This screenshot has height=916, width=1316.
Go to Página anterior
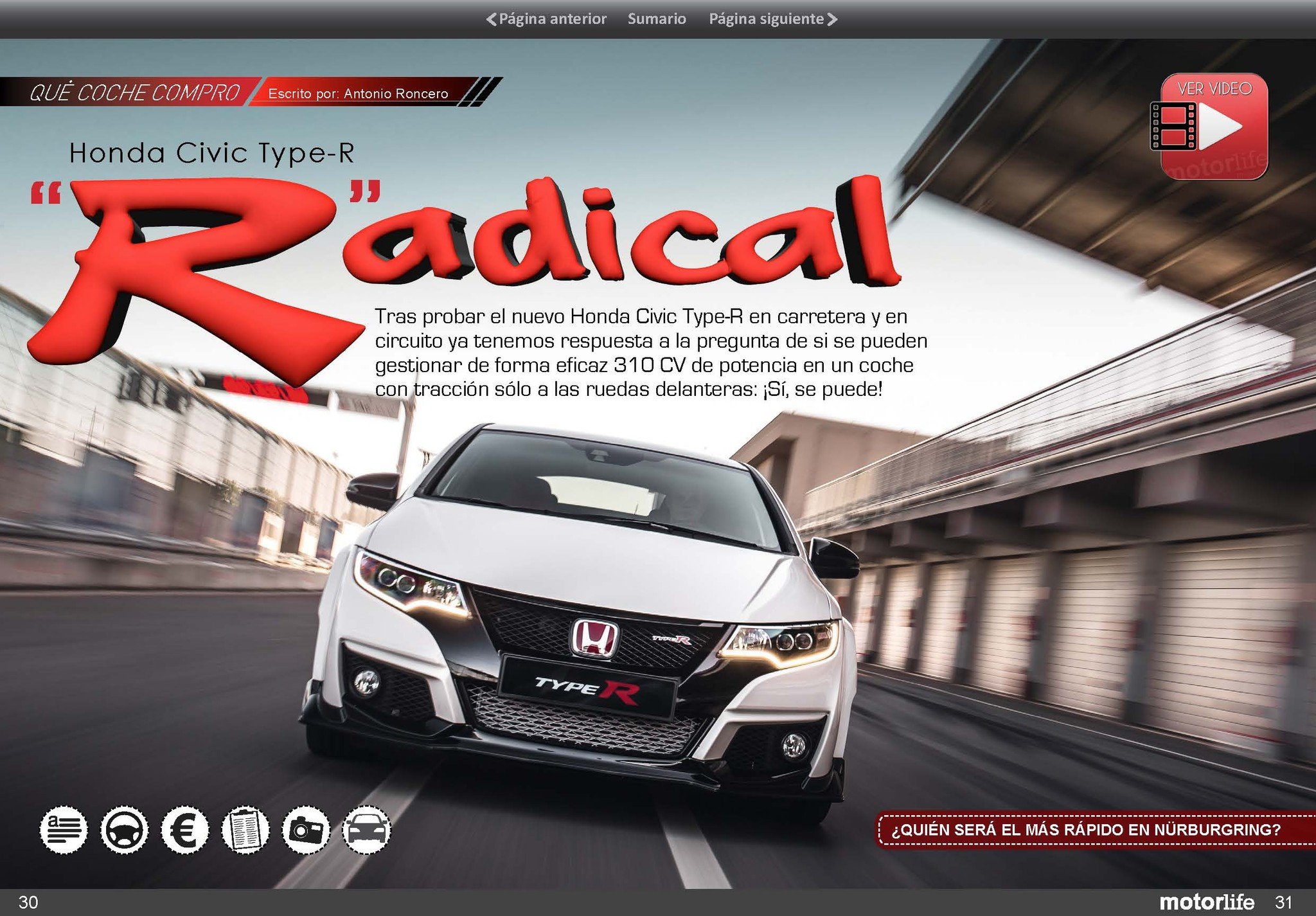pos(546,19)
